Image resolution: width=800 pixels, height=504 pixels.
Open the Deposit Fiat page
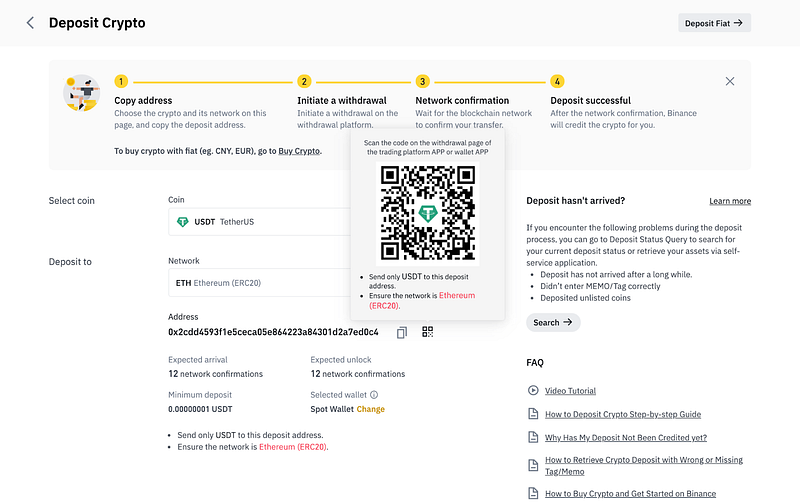(x=714, y=23)
